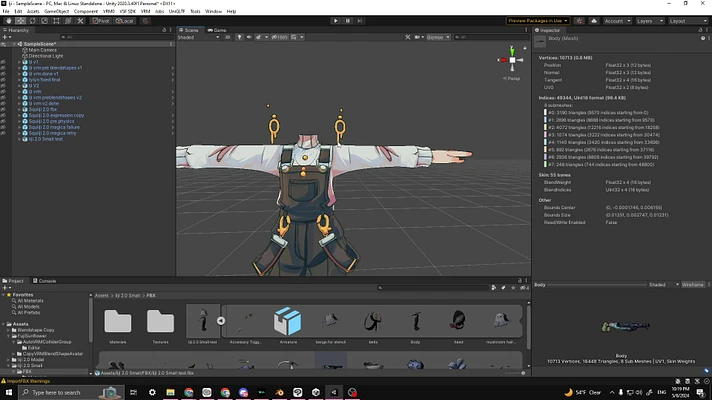Click Preview Packages in Use button
Image resolution: width=712 pixels, height=400 pixels.
(539, 20)
